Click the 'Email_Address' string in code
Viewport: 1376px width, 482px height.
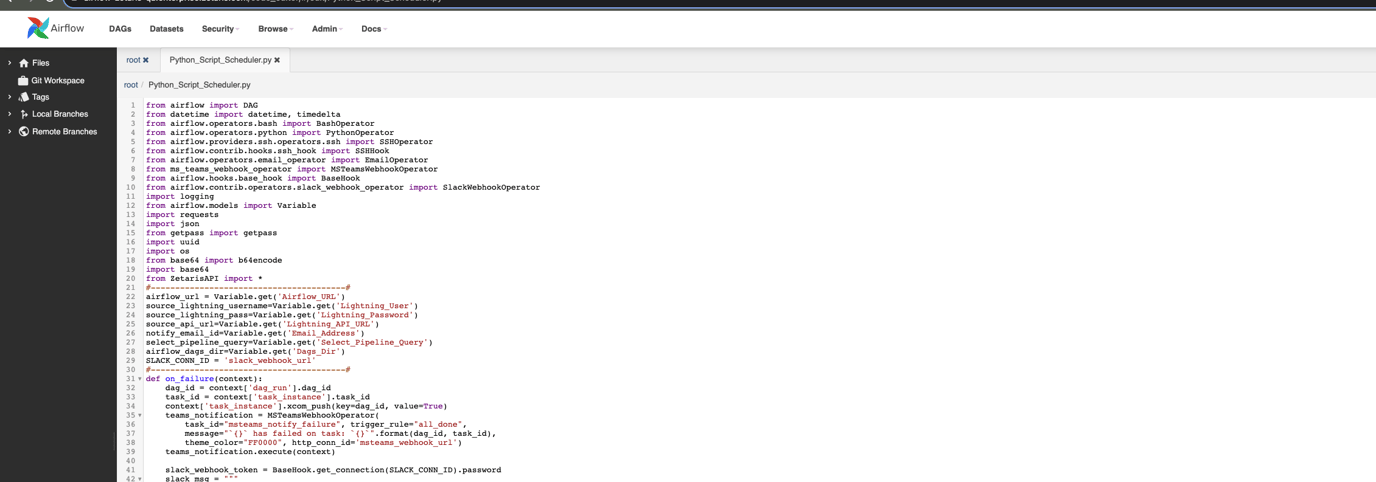[324, 333]
